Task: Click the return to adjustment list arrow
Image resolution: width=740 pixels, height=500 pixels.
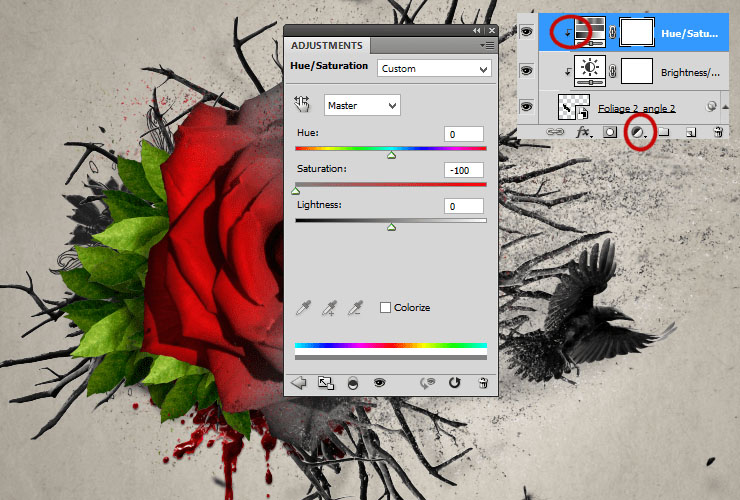Action: [299, 382]
